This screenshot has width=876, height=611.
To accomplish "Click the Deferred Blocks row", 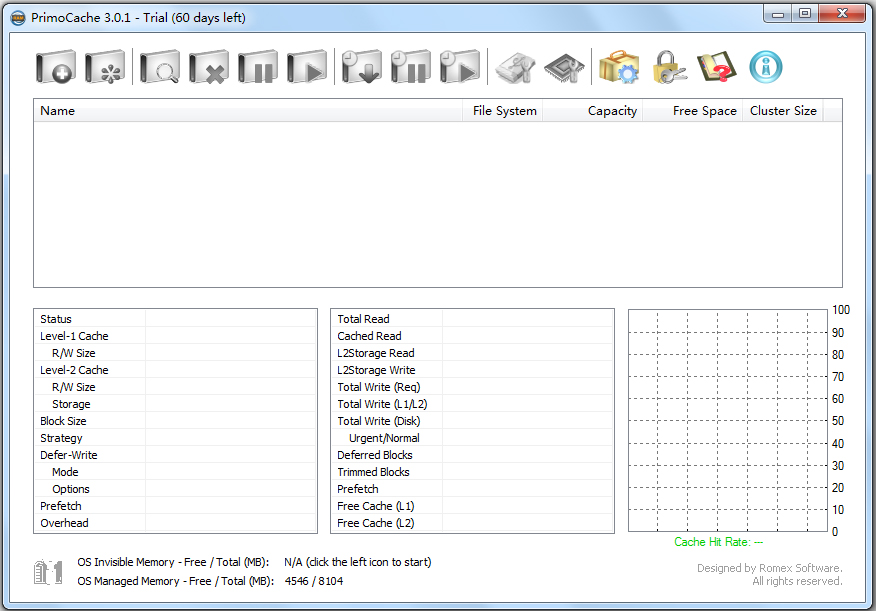I will tap(473, 455).
